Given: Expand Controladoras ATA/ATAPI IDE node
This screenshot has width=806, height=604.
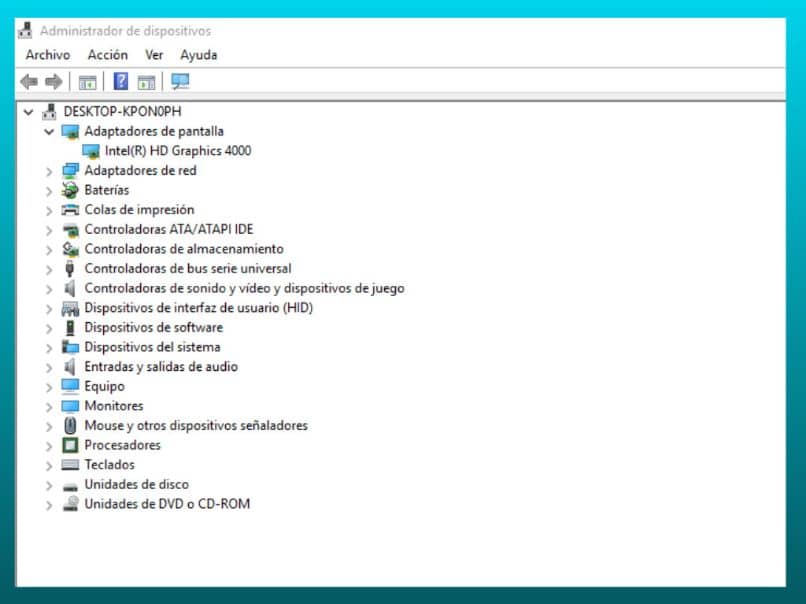Looking at the screenshot, I should click(49, 230).
